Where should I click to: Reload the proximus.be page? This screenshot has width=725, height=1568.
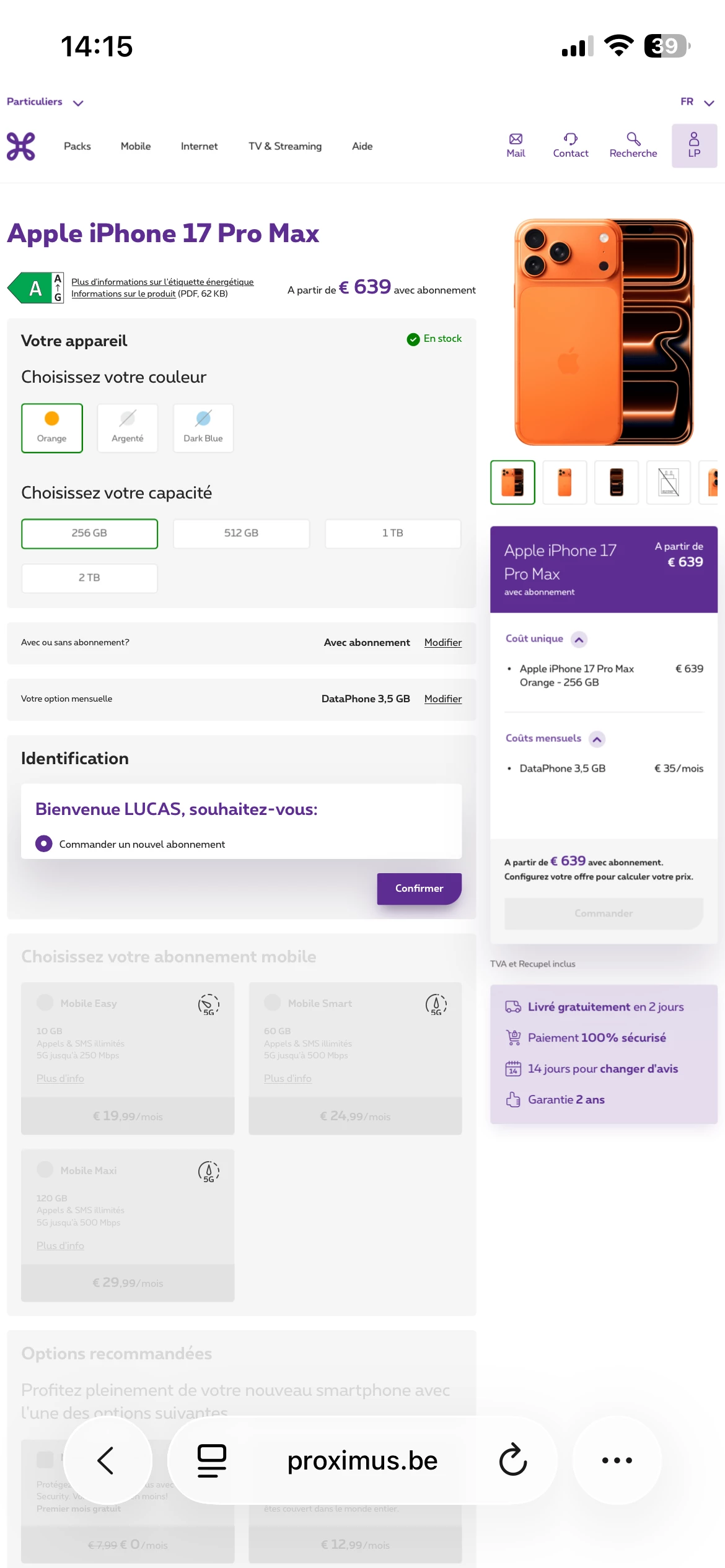513,1460
